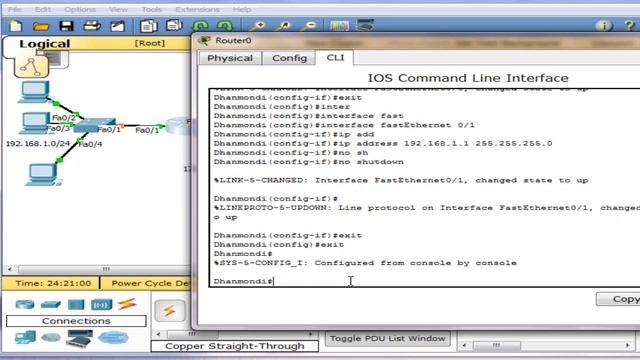Click the 192.168.1.0/24 network label
The height and width of the screenshot is (360, 640).
click(38, 144)
